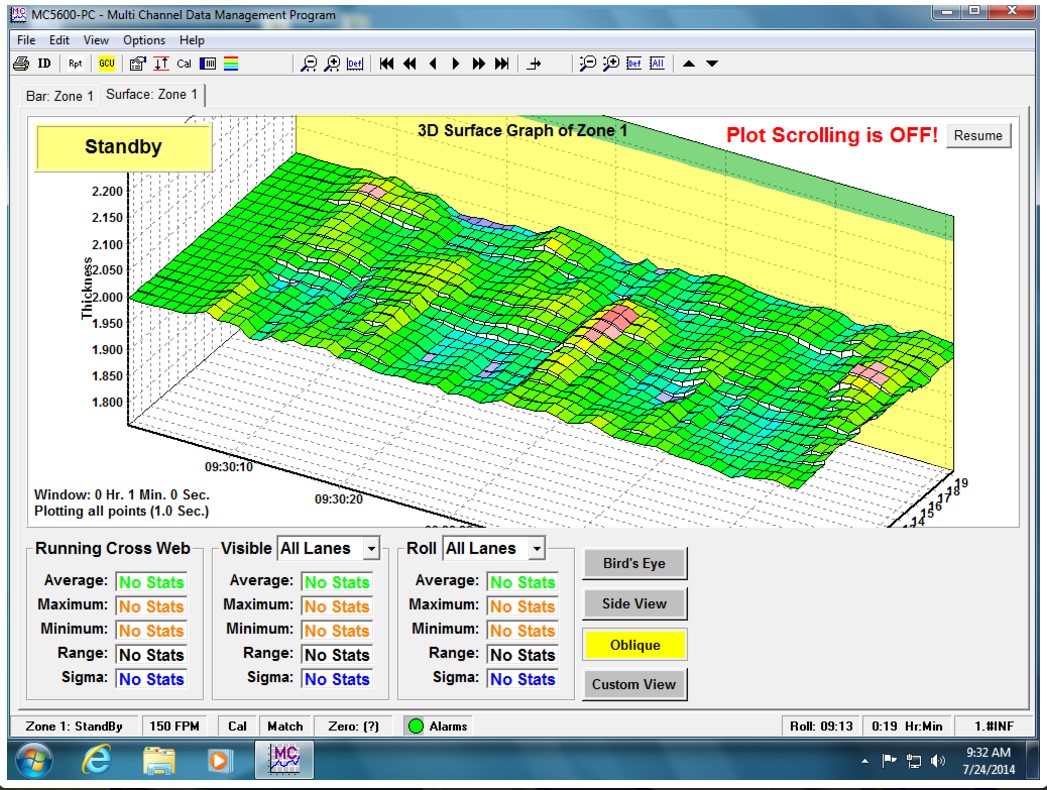
Task: Click the rainbow color bands icon
Action: [231, 64]
